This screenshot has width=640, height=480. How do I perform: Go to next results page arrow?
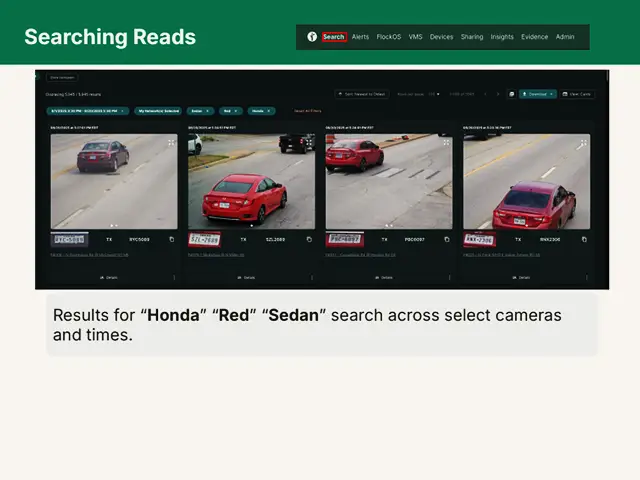point(497,94)
